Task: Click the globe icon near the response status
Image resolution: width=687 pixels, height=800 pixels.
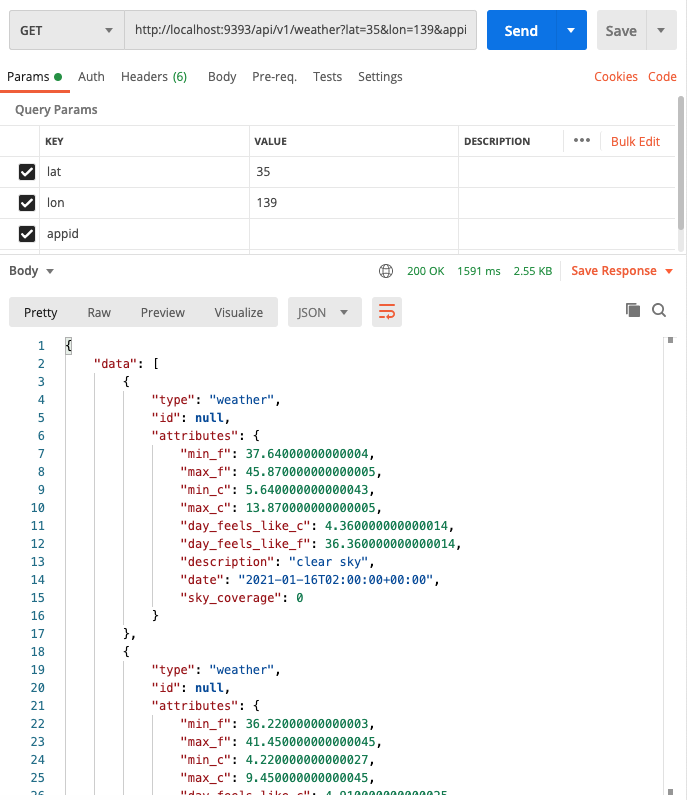Action: [x=386, y=270]
